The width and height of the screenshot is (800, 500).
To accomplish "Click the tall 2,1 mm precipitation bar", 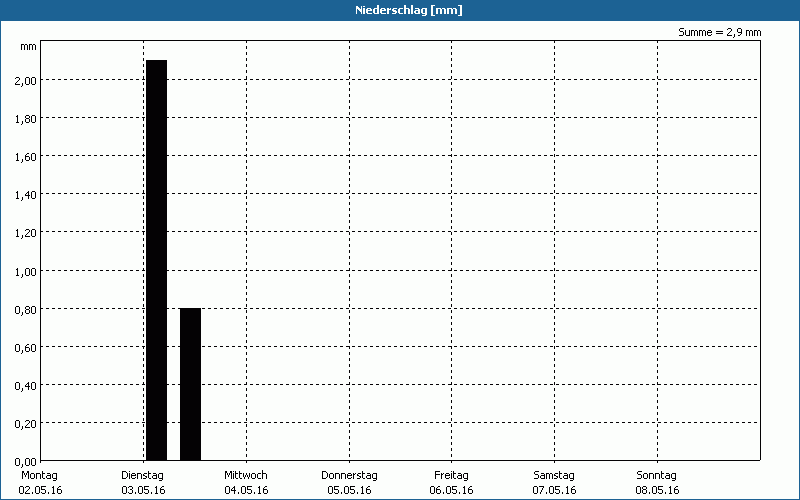I will [x=157, y=260].
